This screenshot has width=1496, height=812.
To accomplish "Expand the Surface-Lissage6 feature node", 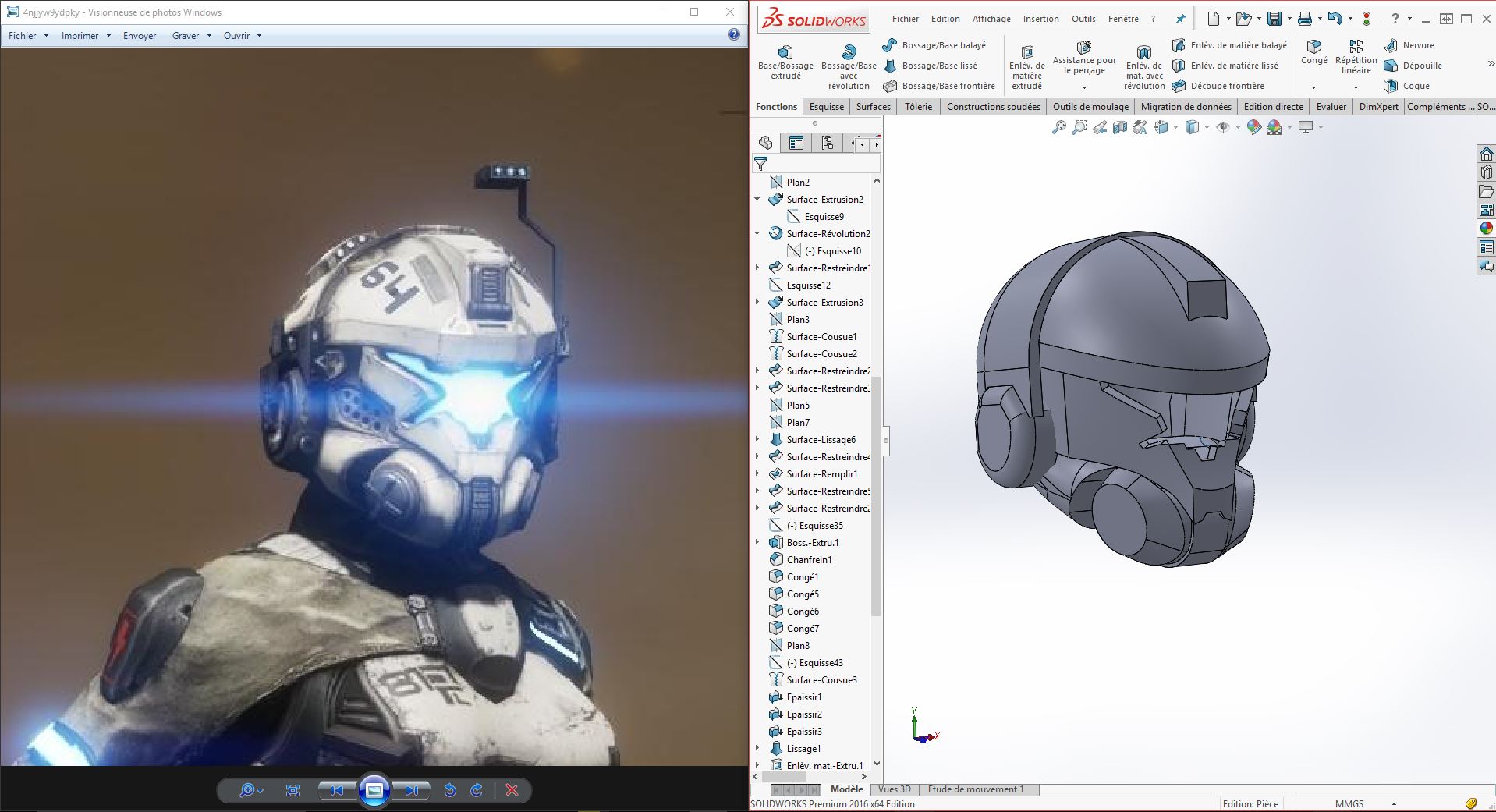I will pos(757,439).
